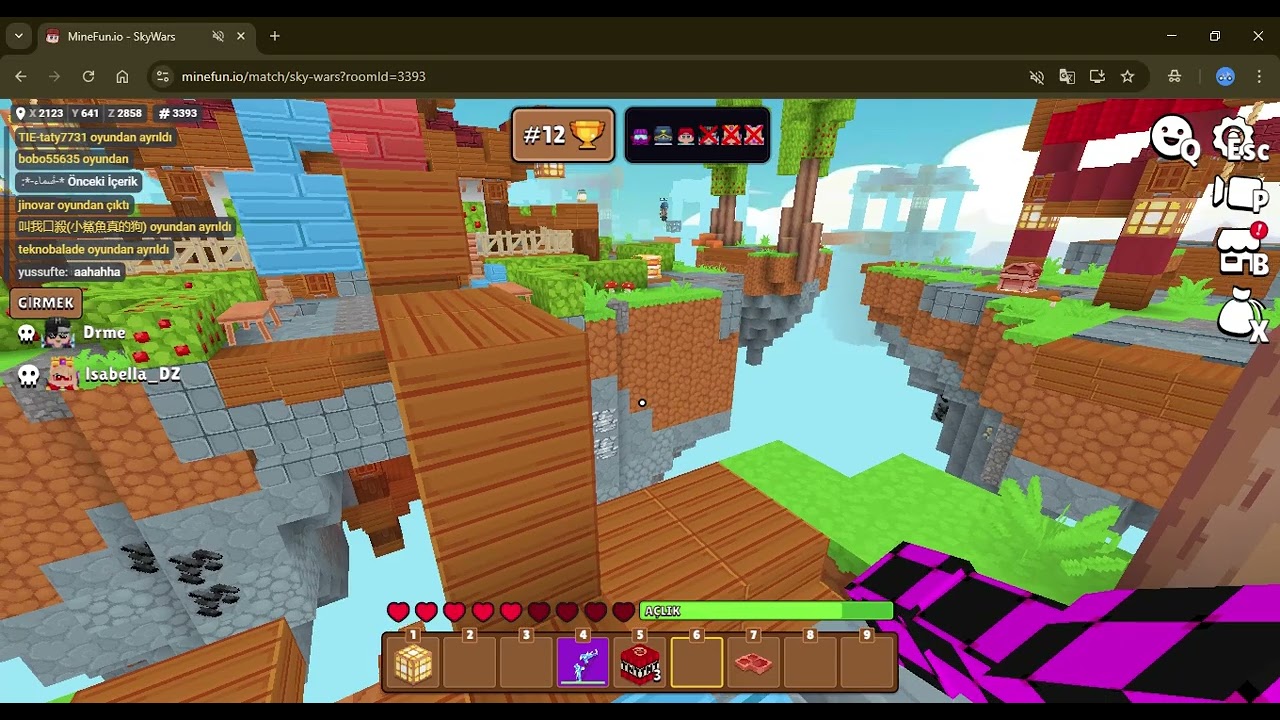Unmute the MineFun.io tab audio icon
This screenshot has height=720, width=1280.
click(218, 36)
